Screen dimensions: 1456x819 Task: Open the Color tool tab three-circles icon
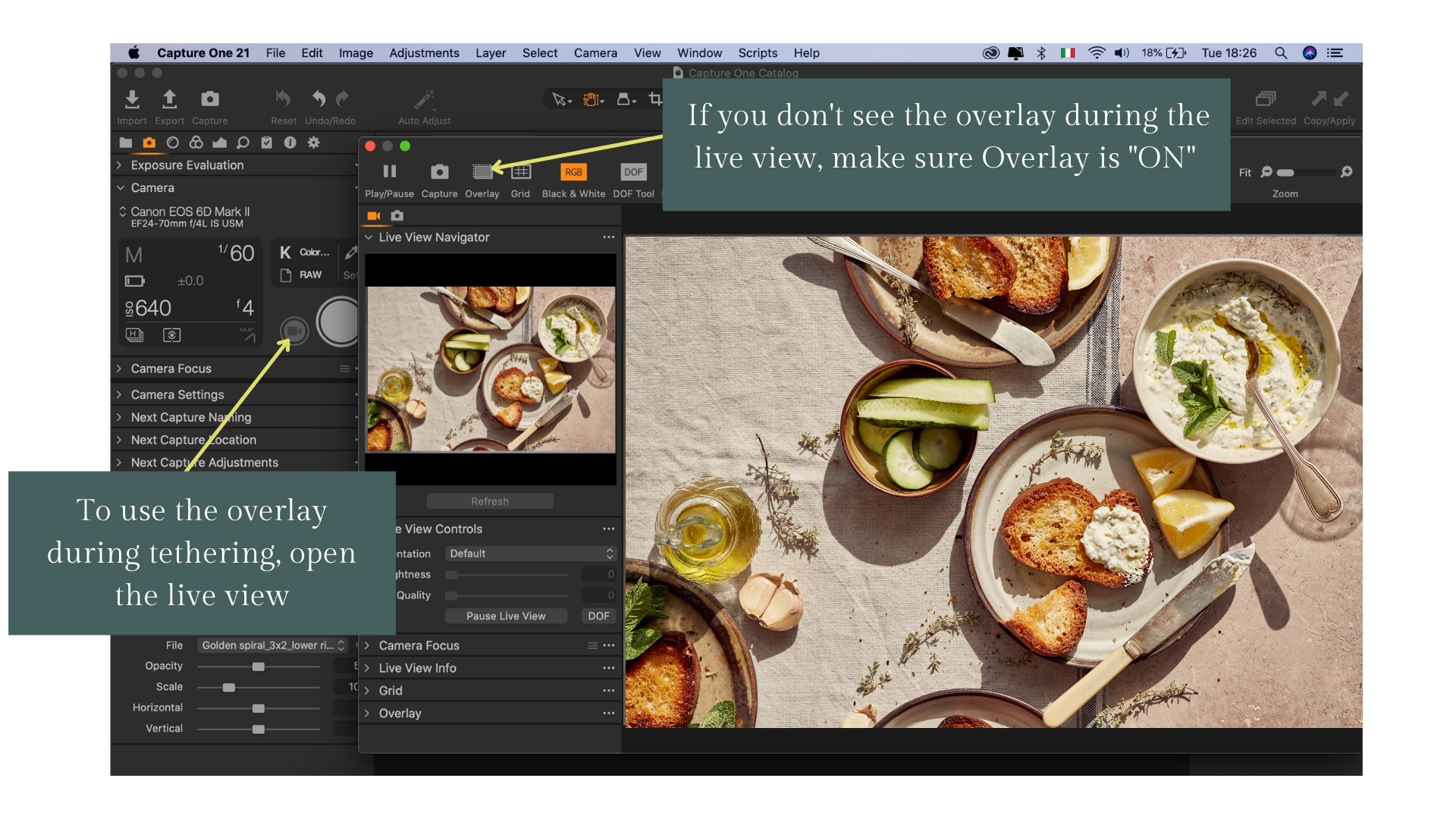pyautogui.click(x=196, y=143)
